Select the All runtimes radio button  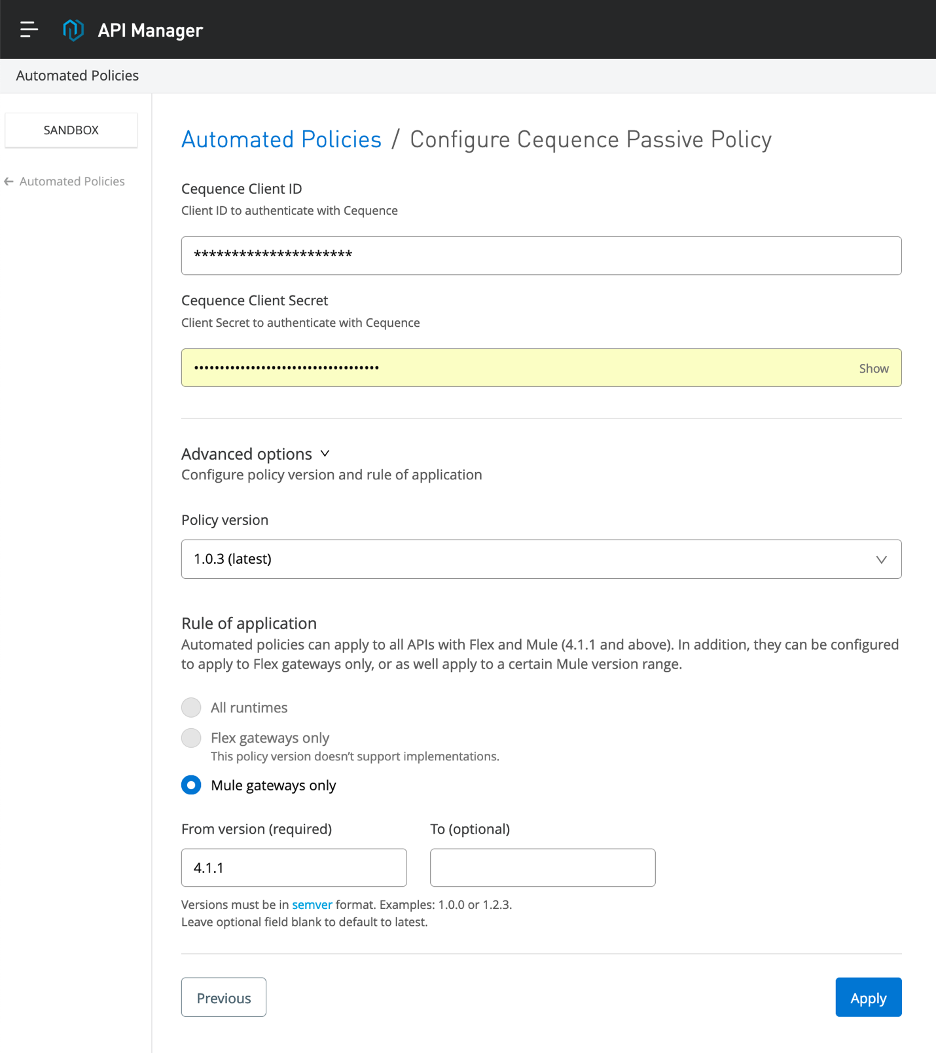pos(191,707)
